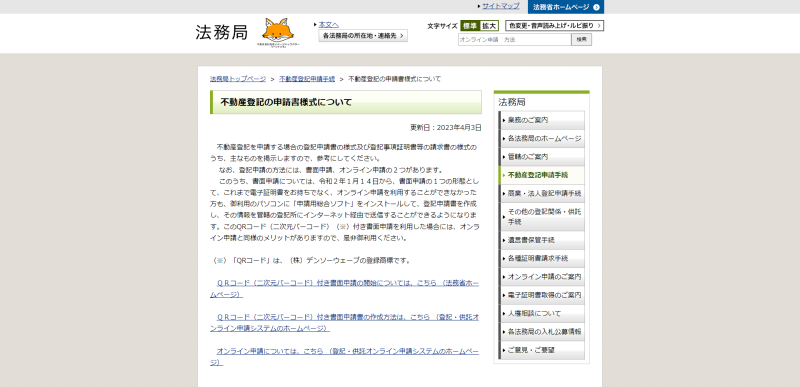Set text size to 標準
800x387 pixels.
(470, 25)
